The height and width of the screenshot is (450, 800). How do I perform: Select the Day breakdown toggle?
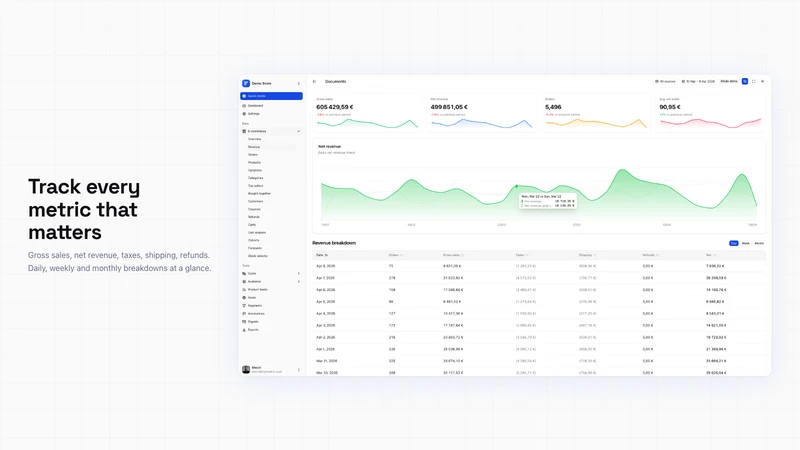734,243
